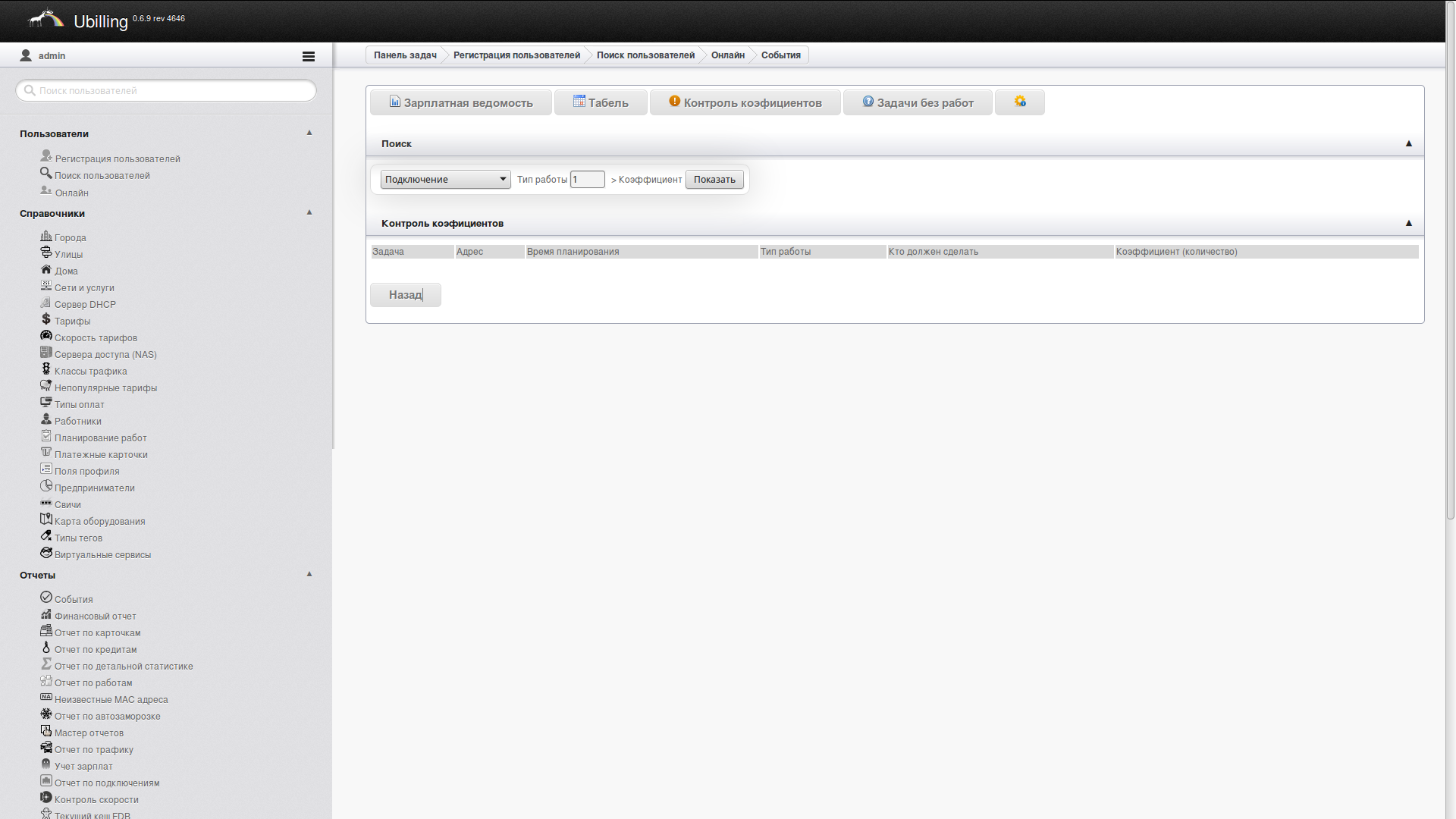This screenshot has width=1456, height=819.
Task: Collapse the Пользователи sidebar section
Action: click(309, 133)
